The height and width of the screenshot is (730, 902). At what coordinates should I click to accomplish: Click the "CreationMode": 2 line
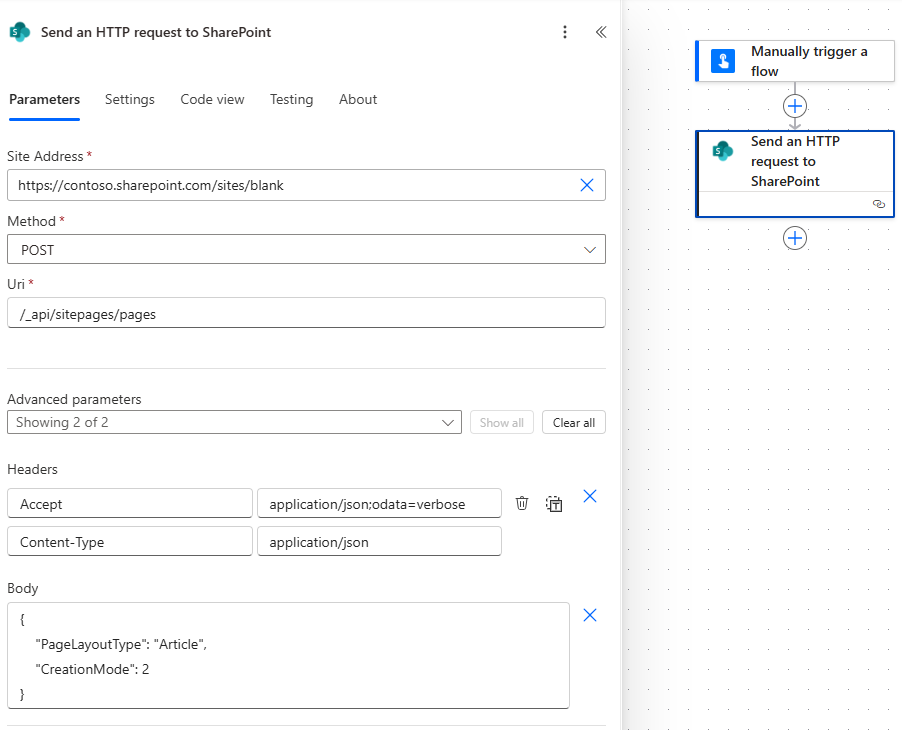pyautogui.click(x=92, y=669)
